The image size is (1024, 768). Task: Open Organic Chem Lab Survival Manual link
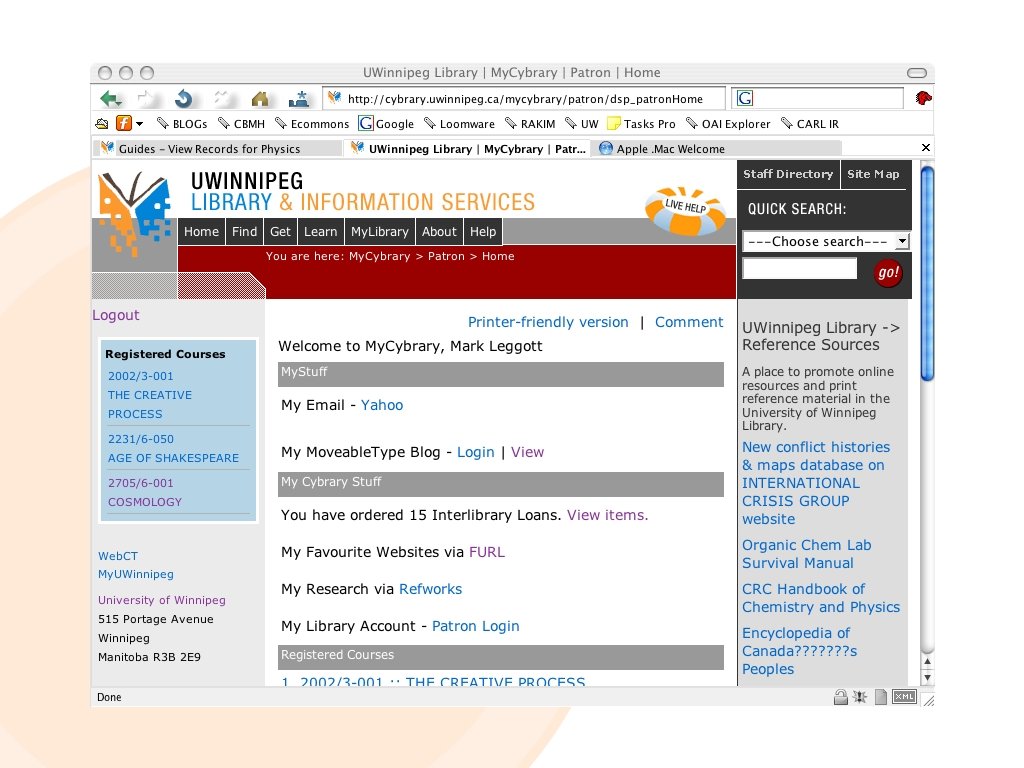click(807, 554)
